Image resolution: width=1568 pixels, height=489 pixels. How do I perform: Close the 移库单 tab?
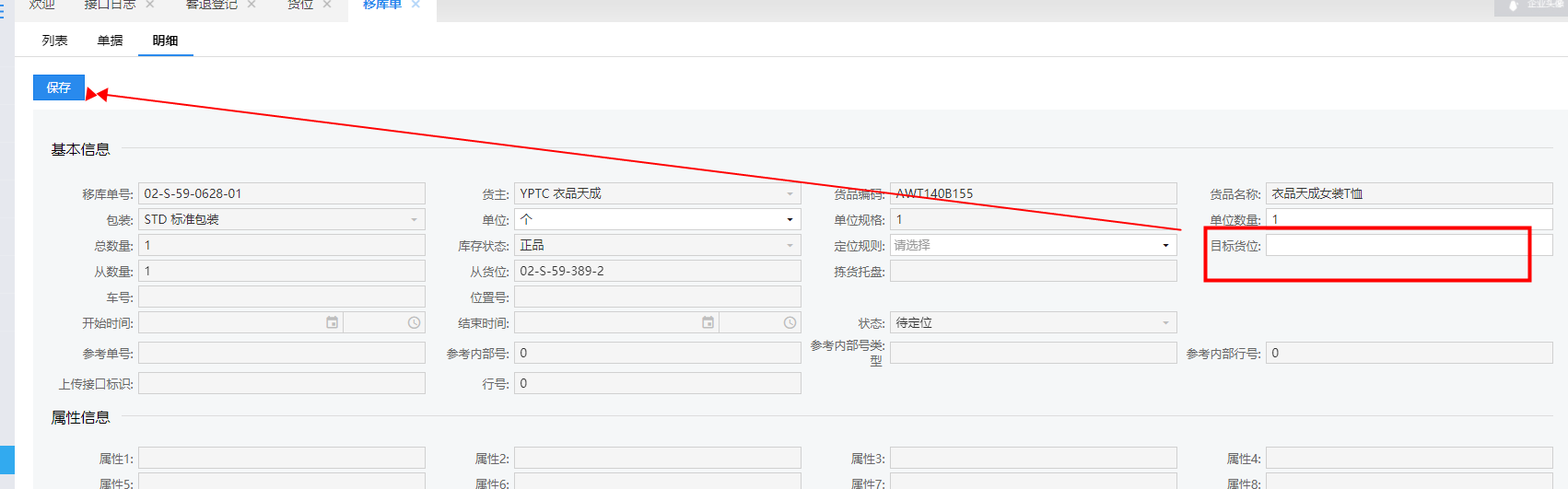pyautogui.click(x=415, y=5)
